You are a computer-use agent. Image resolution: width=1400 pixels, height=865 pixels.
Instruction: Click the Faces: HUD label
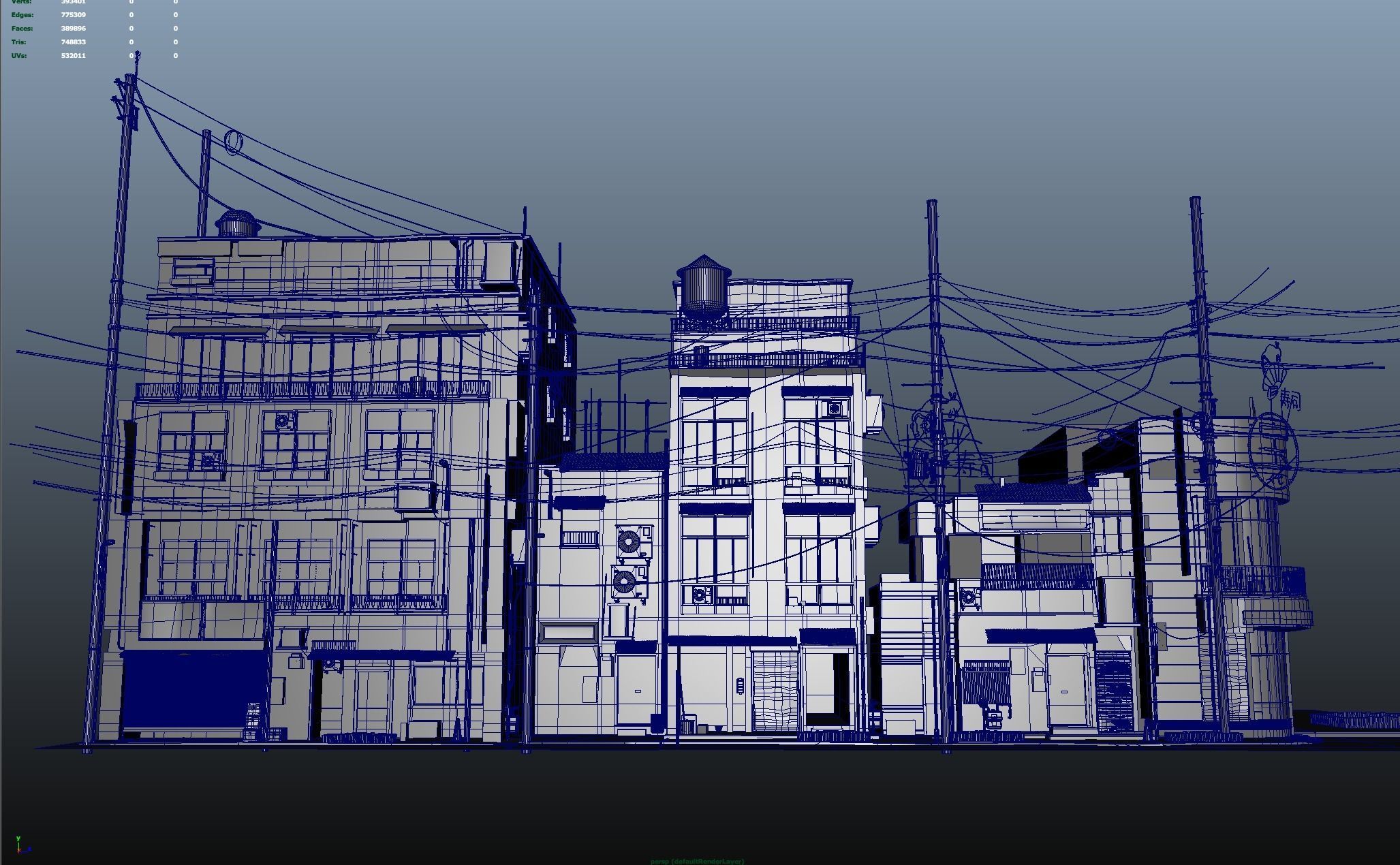tap(22, 29)
